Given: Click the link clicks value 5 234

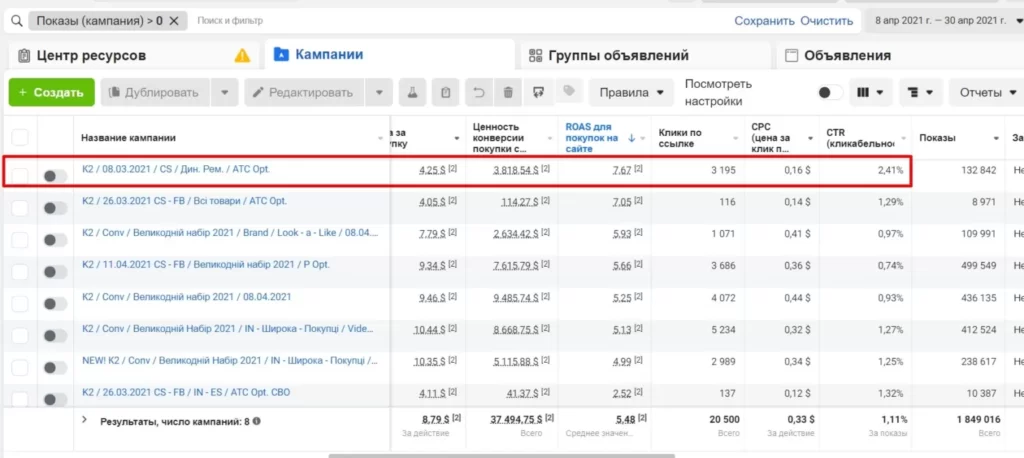Looking at the screenshot, I should point(723,330).
